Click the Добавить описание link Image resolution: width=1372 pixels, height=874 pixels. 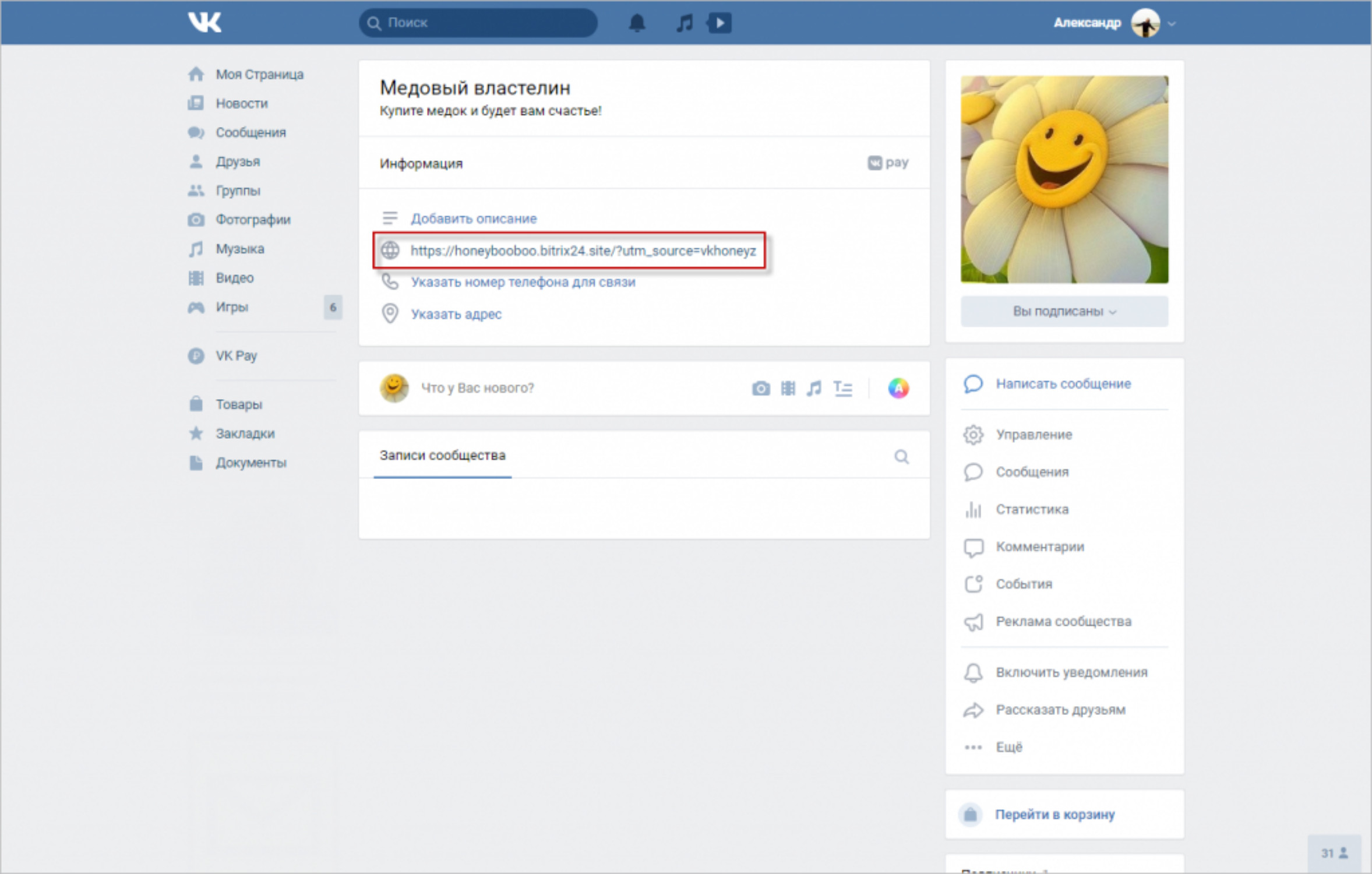[x=473, y=218]
